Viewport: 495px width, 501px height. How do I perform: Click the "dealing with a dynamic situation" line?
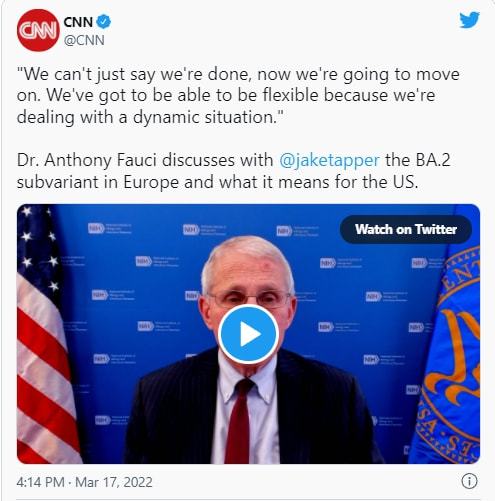pyautogui.click(x=150, y=117)
